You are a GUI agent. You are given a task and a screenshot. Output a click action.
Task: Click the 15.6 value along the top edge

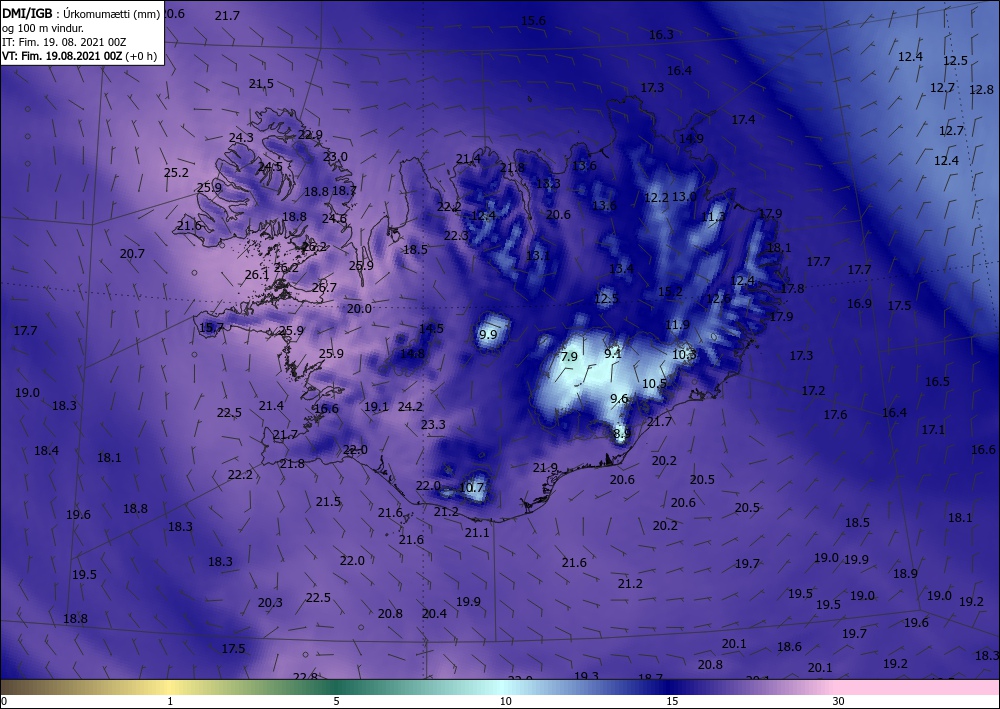tap(533, 20)
